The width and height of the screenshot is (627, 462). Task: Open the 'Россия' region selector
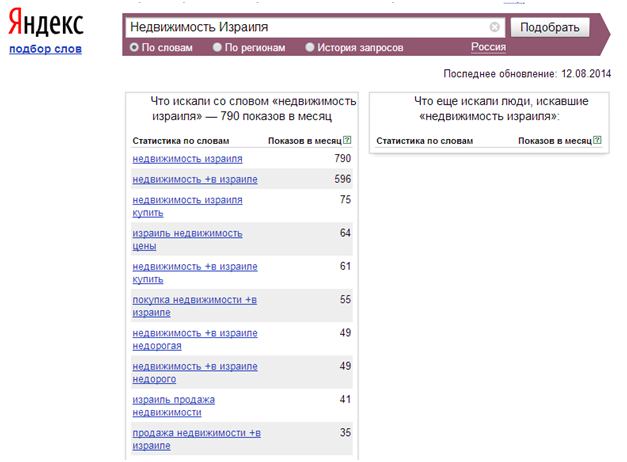pyautogui.click(x=488, y=47)
